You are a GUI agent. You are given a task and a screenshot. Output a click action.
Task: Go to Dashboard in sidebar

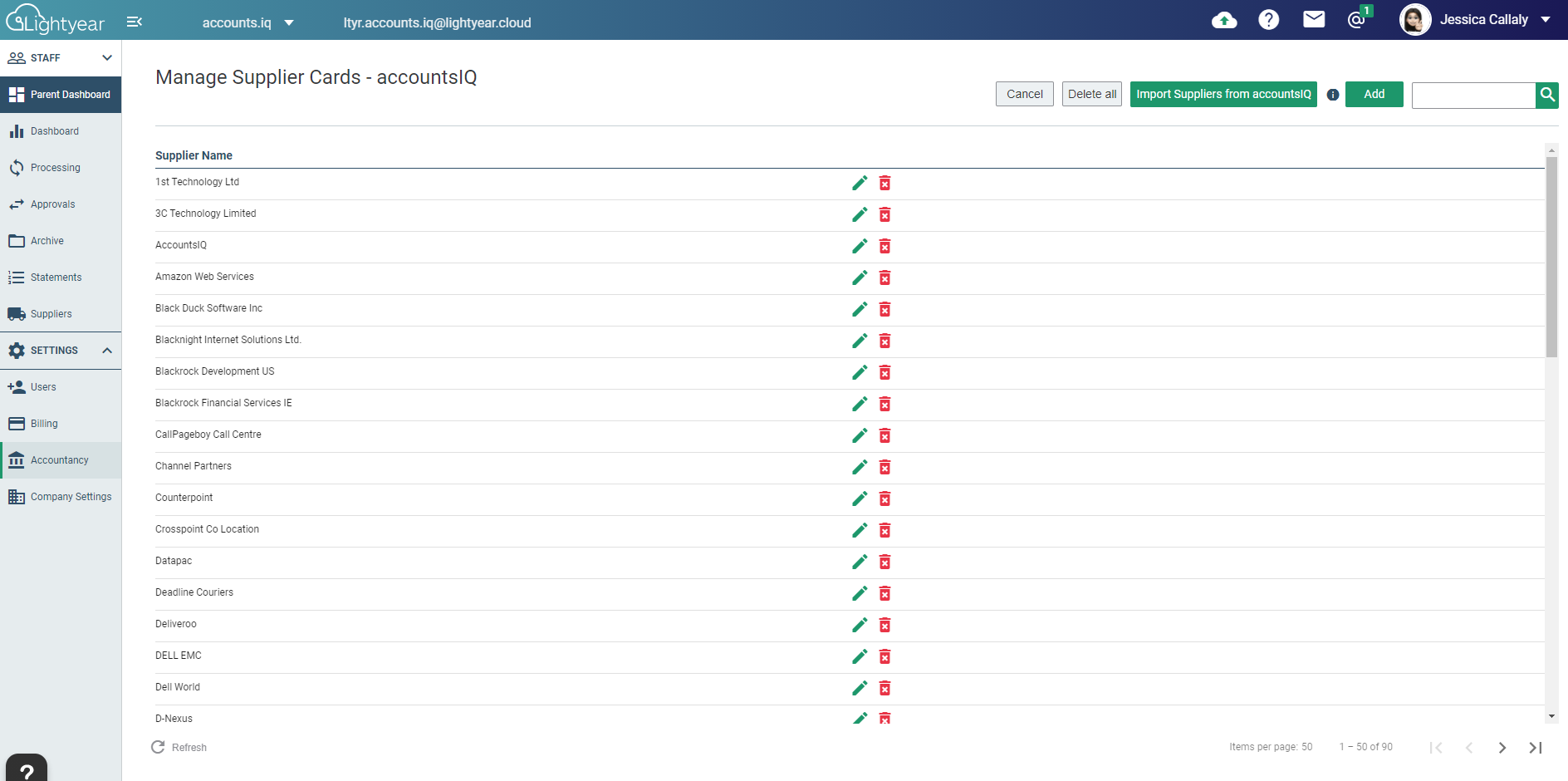coord(61,131)
